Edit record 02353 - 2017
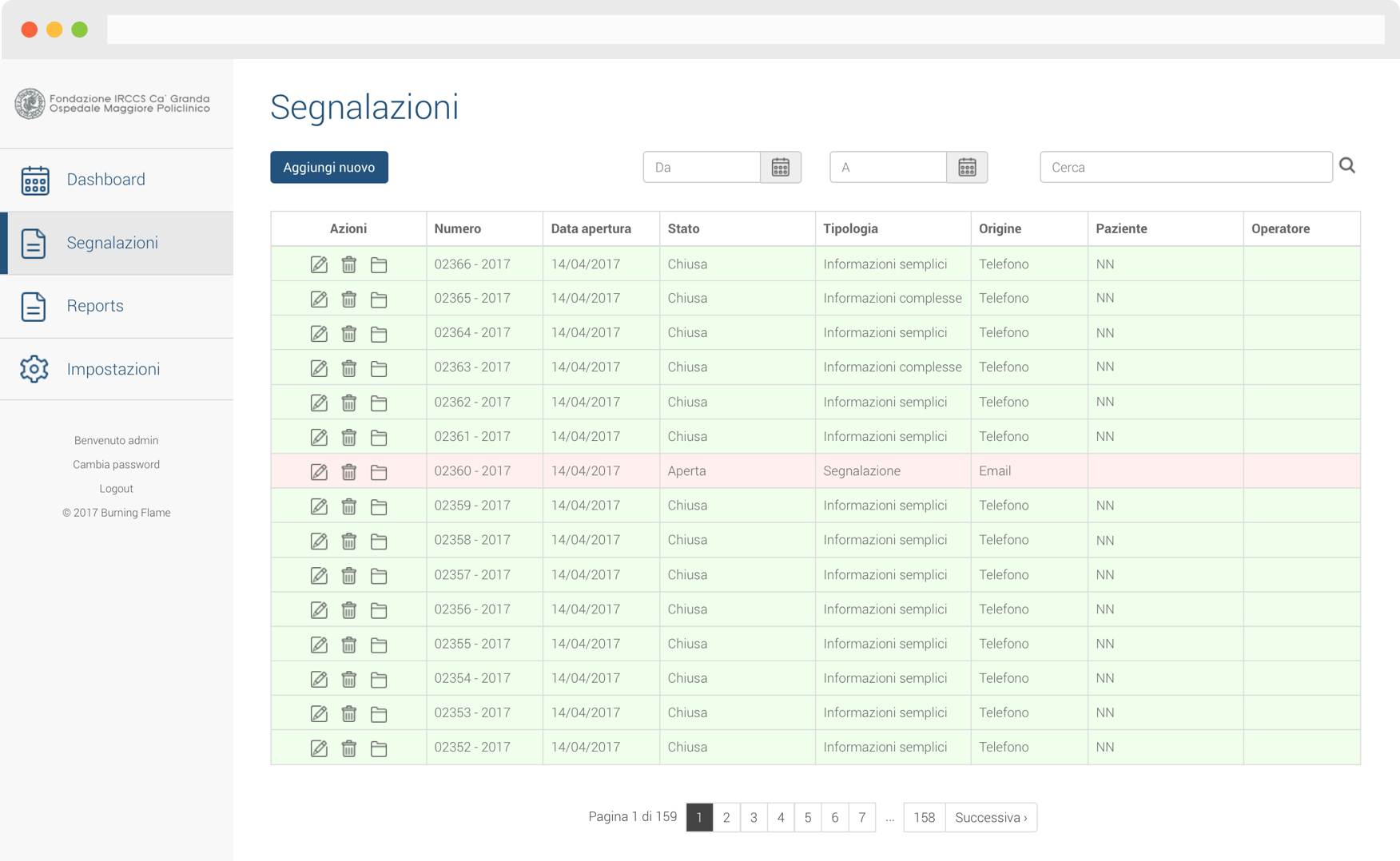Image resolution: width=1400 pixels, height=861 pixels. click(x=319, y=713)
